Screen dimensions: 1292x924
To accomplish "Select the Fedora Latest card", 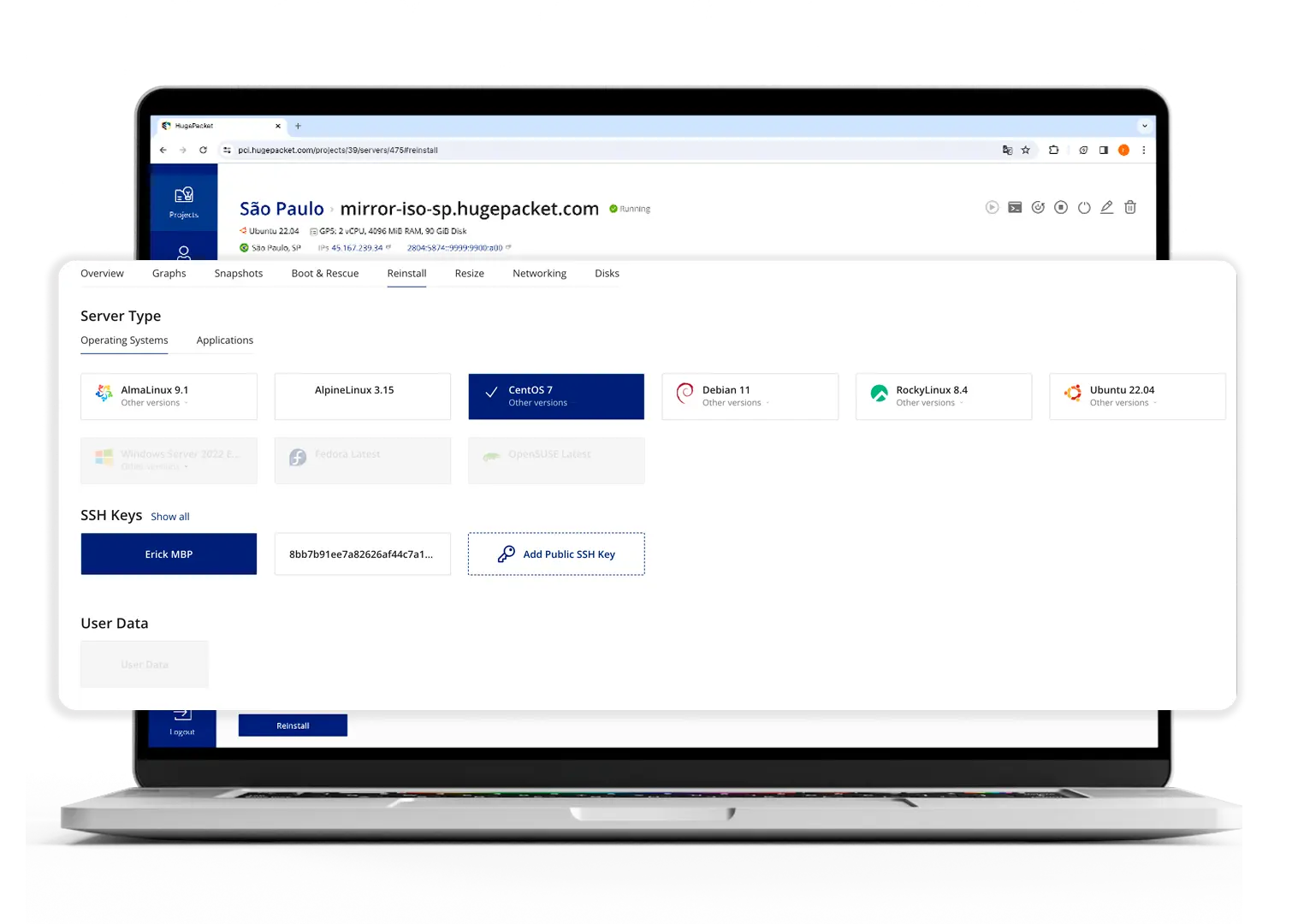I will coord(363,460).
